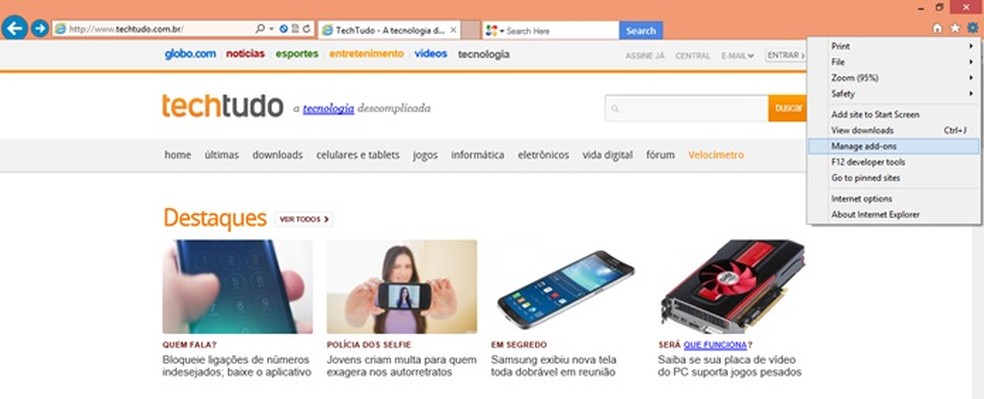
Task: Click the techtudo logo
Action: (223, 105)
